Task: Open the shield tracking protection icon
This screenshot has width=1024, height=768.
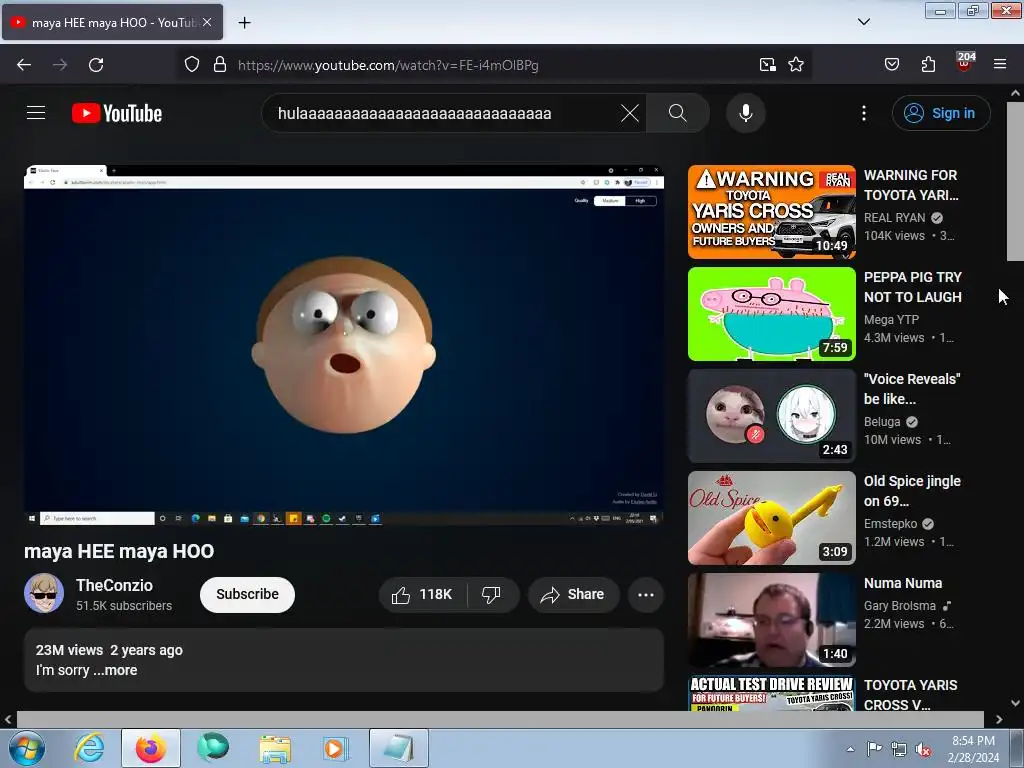Action: click(191, 65)
